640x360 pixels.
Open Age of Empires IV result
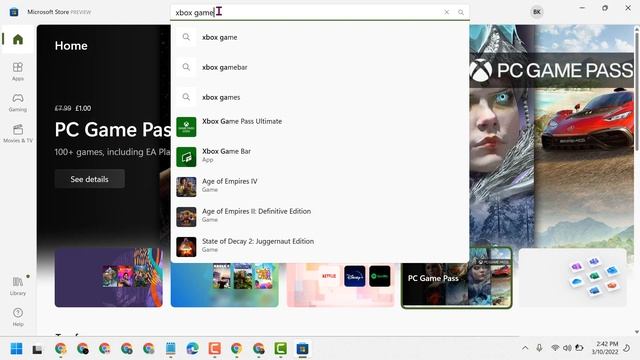point(320,187)
